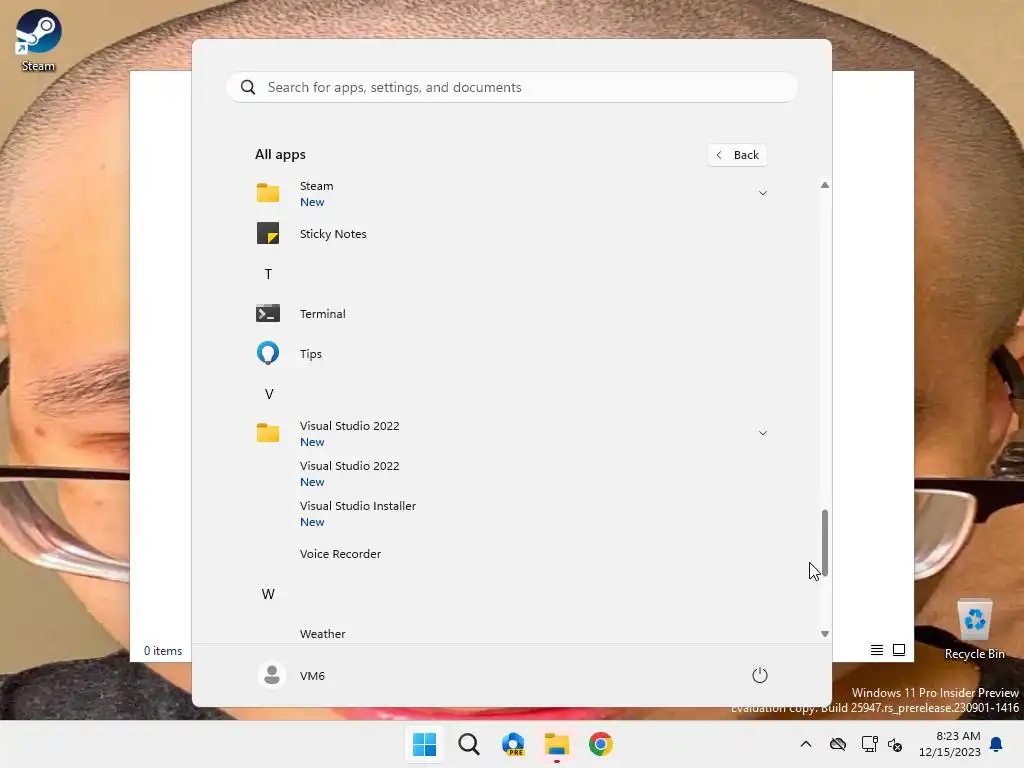This screenshot has height=768, width=1024.
Task: Click the scrollbar down arrow in All apps
Action: 825,633
